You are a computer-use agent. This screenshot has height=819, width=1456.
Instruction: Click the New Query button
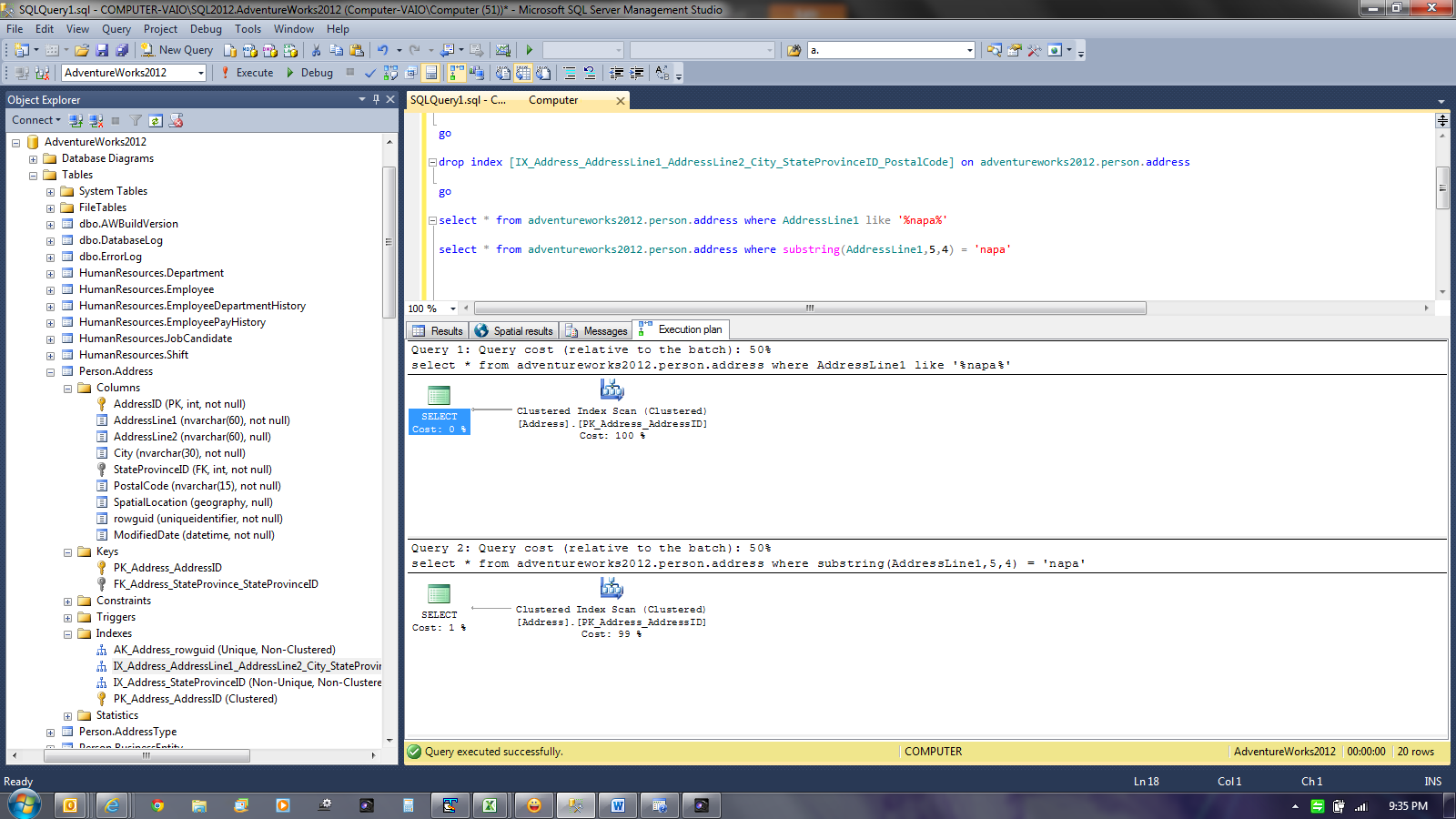click(177, 50)
